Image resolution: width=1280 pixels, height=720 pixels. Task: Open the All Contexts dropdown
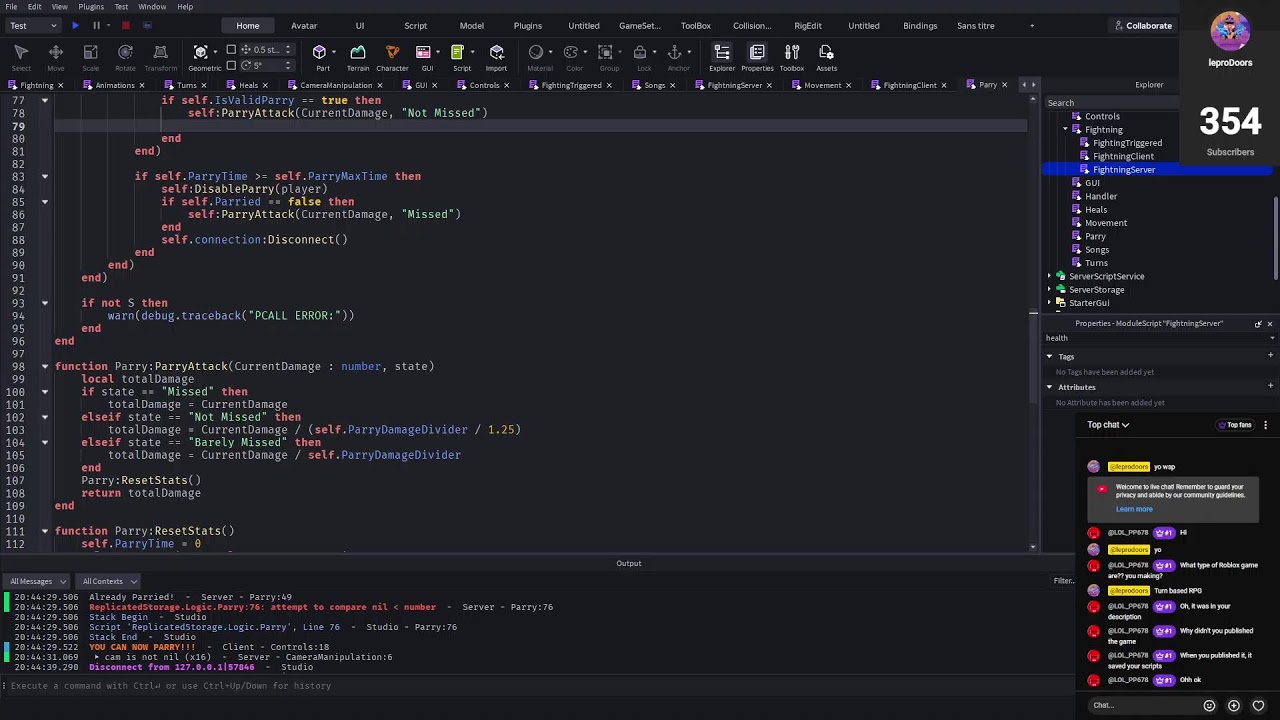point(109,581)
